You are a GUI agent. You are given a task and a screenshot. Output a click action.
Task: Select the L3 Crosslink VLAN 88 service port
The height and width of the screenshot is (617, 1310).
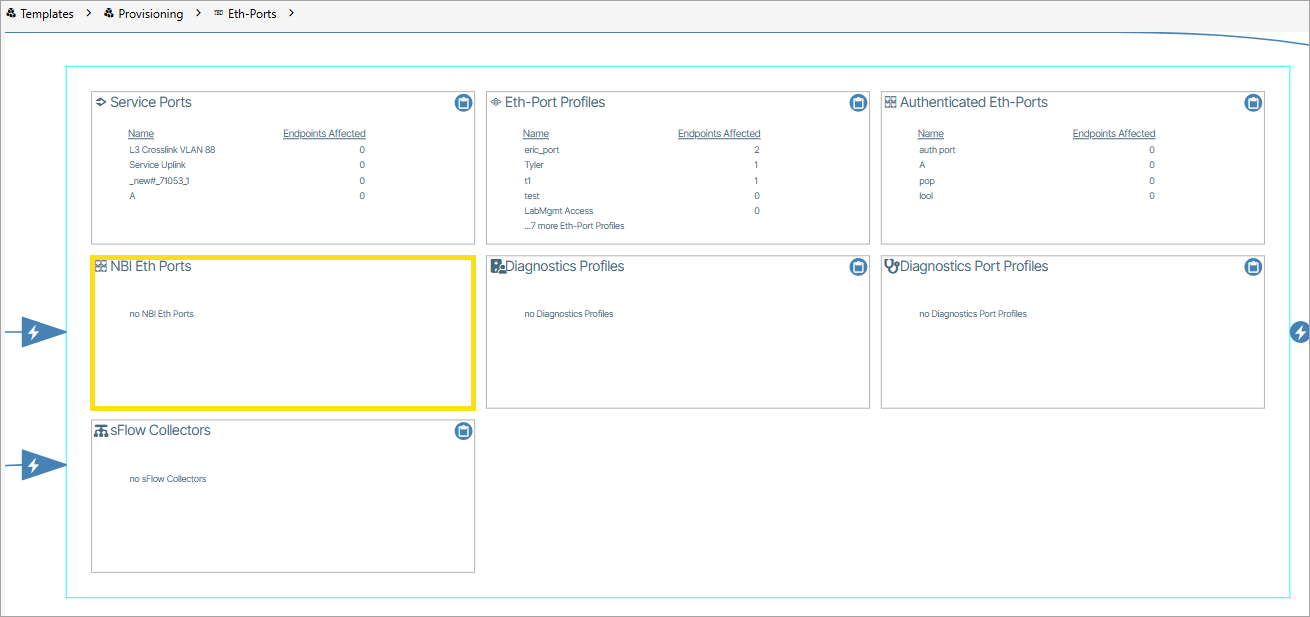tap(171, 150)
